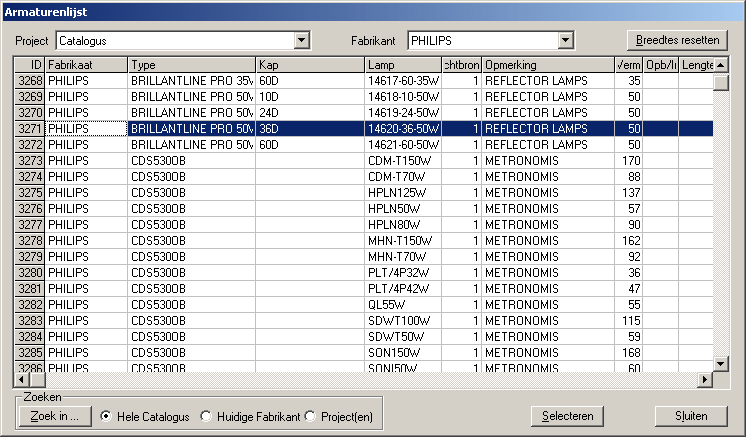Click lamp cell 14621-60-50W
746x437 pixels.
[x=403, y=145]
